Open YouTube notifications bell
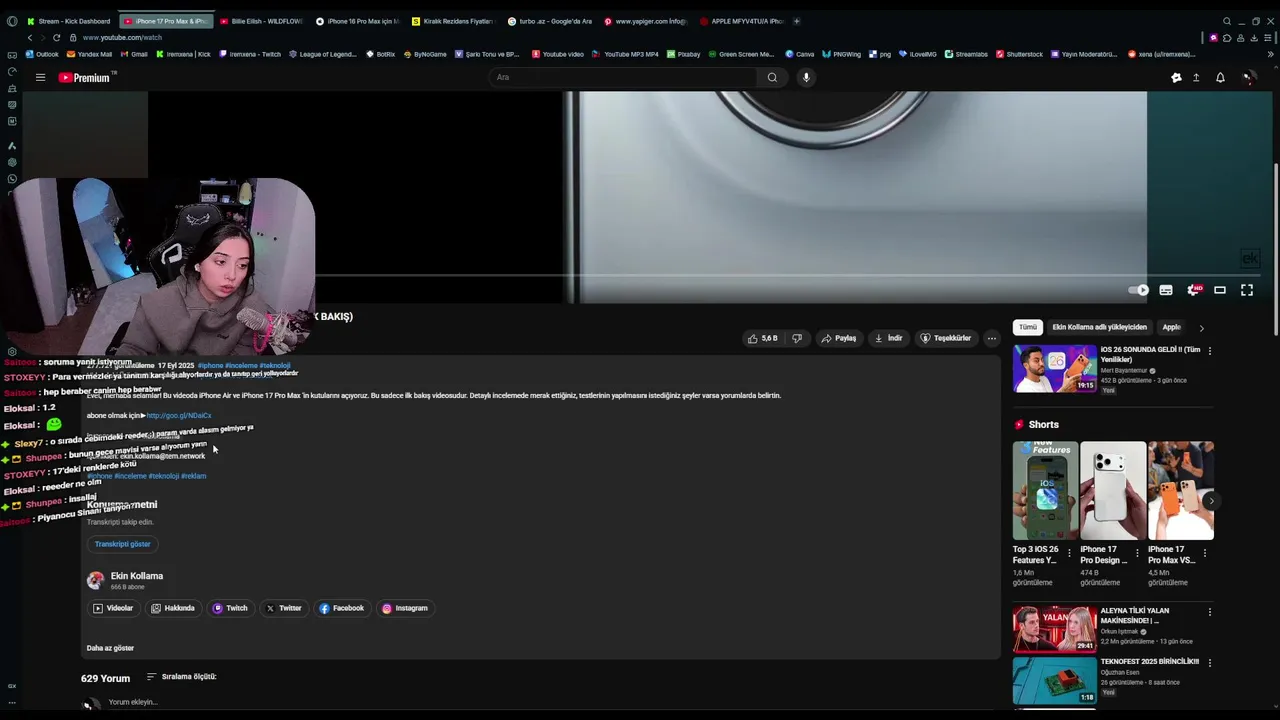The width and height of the screenshot is (1280, 720). click(x=1220, y=77)
